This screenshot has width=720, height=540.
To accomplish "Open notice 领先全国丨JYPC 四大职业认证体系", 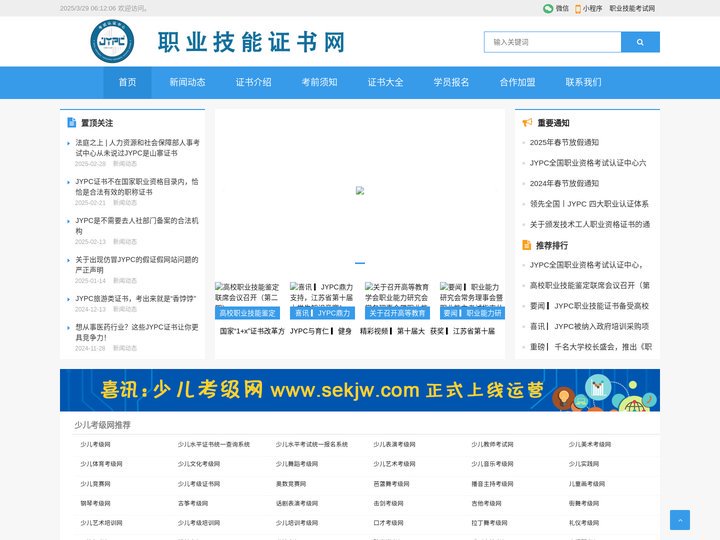I will (590, 204).
